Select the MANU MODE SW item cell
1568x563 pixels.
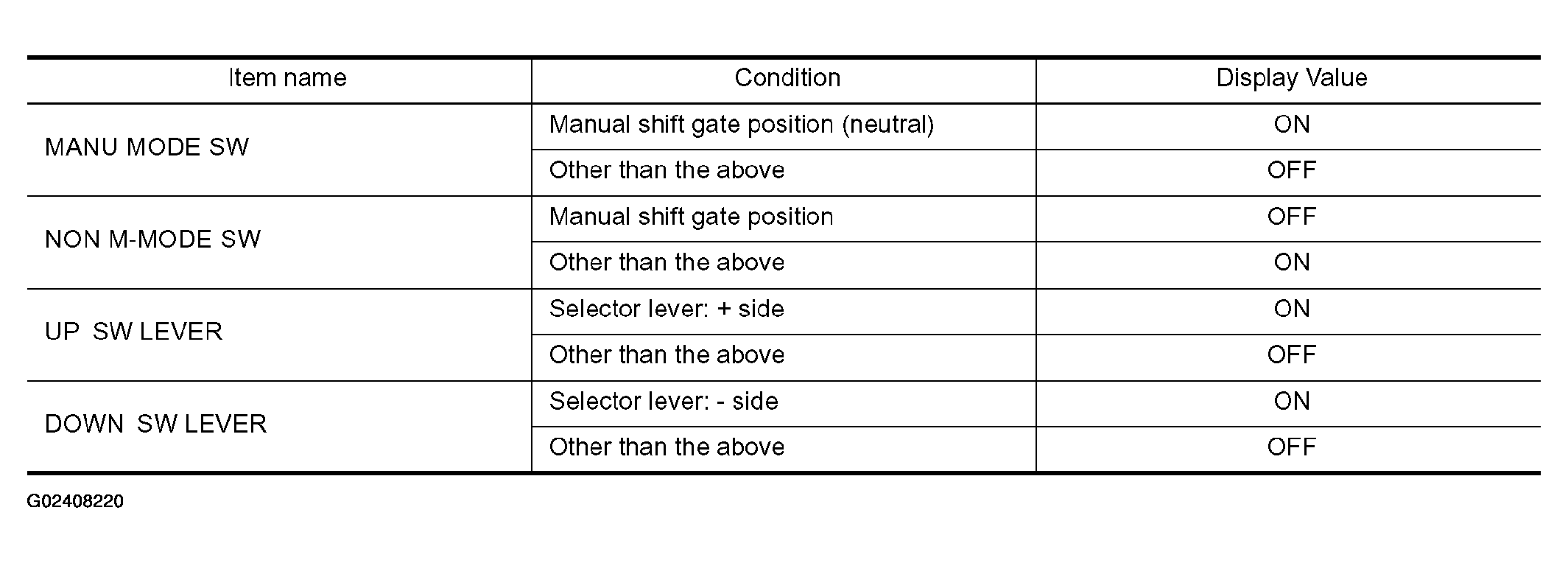(147, 147)
